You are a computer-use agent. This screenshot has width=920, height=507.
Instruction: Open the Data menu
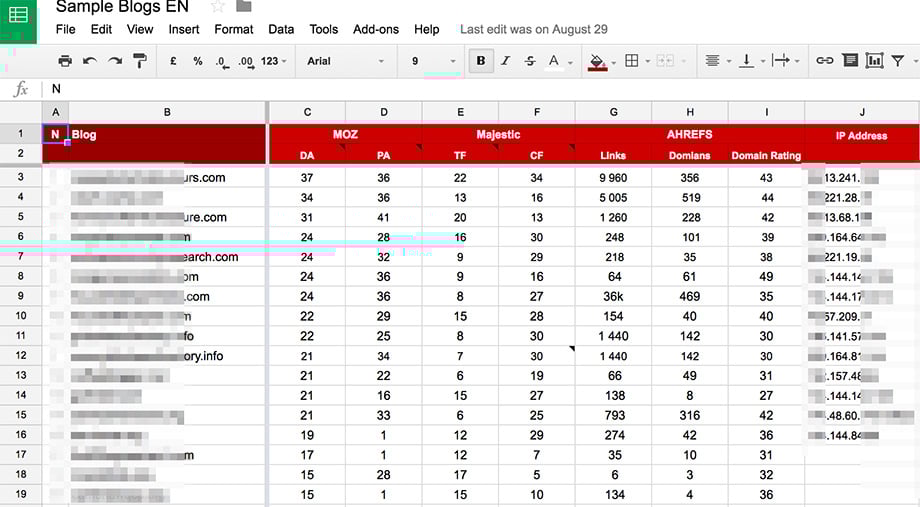pos(281,29)
